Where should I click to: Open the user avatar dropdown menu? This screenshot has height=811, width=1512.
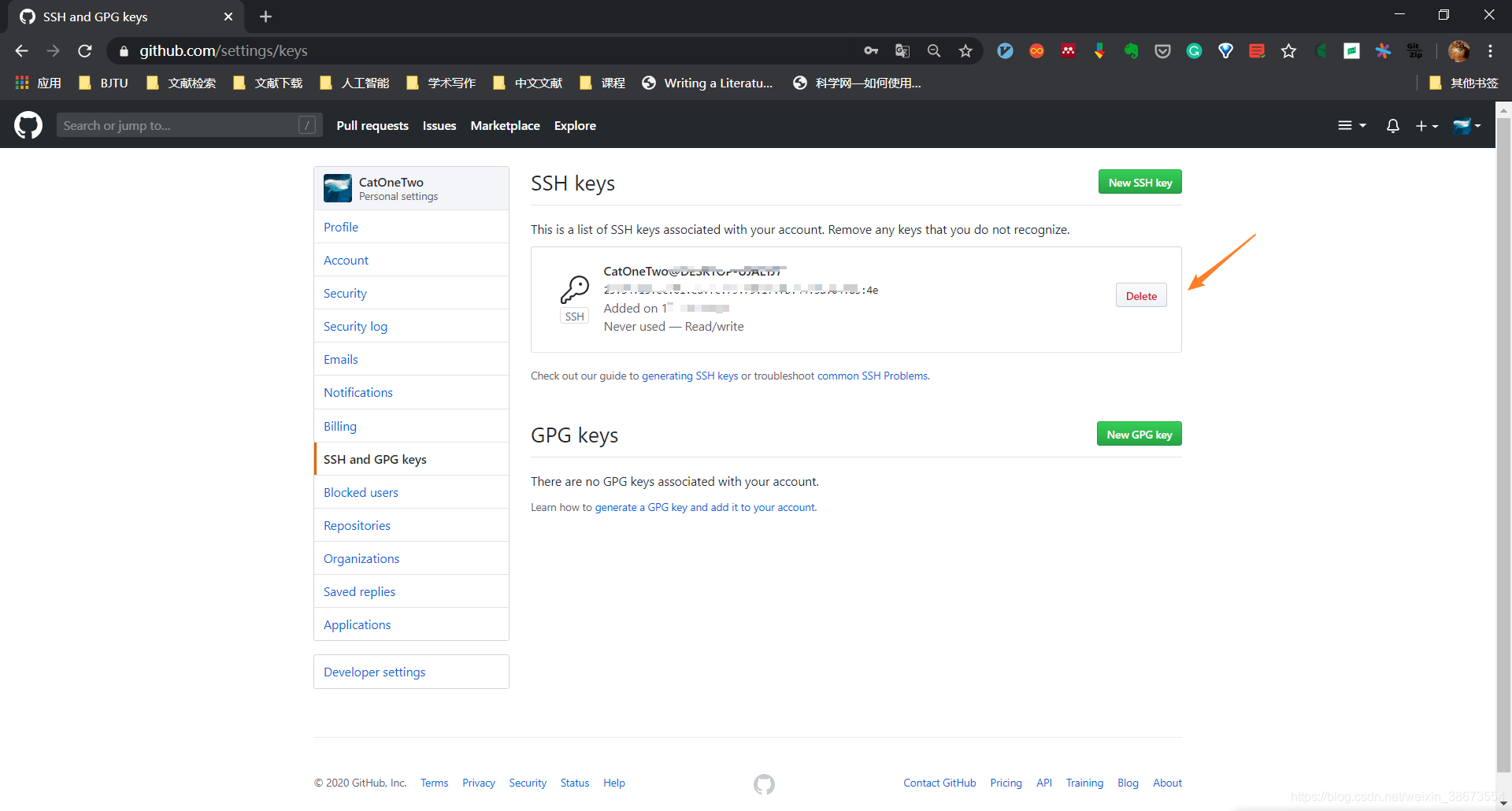coord(1466,126)
